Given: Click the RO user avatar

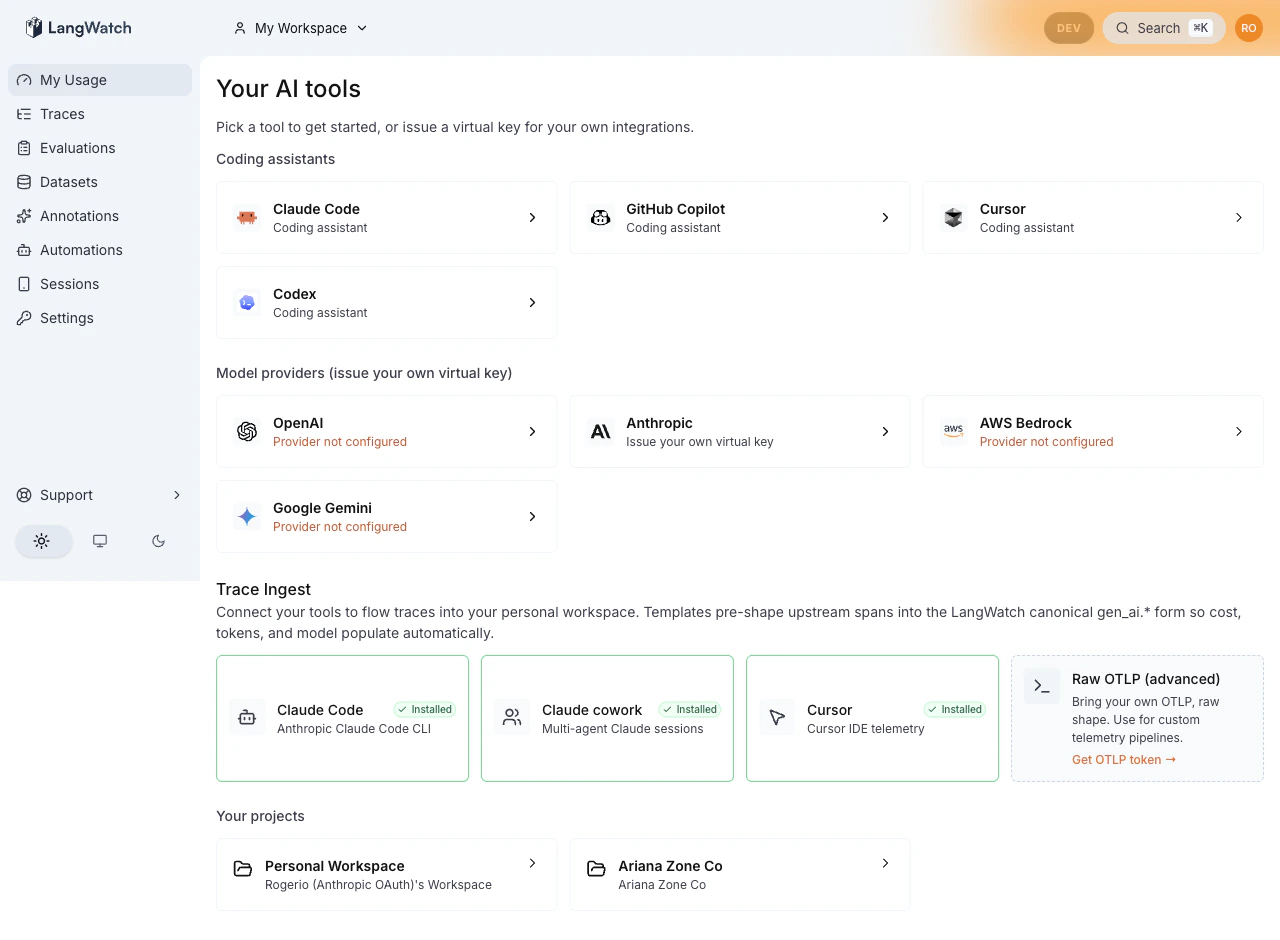Looking at the screenshot, I should (x=1249, y=28).
